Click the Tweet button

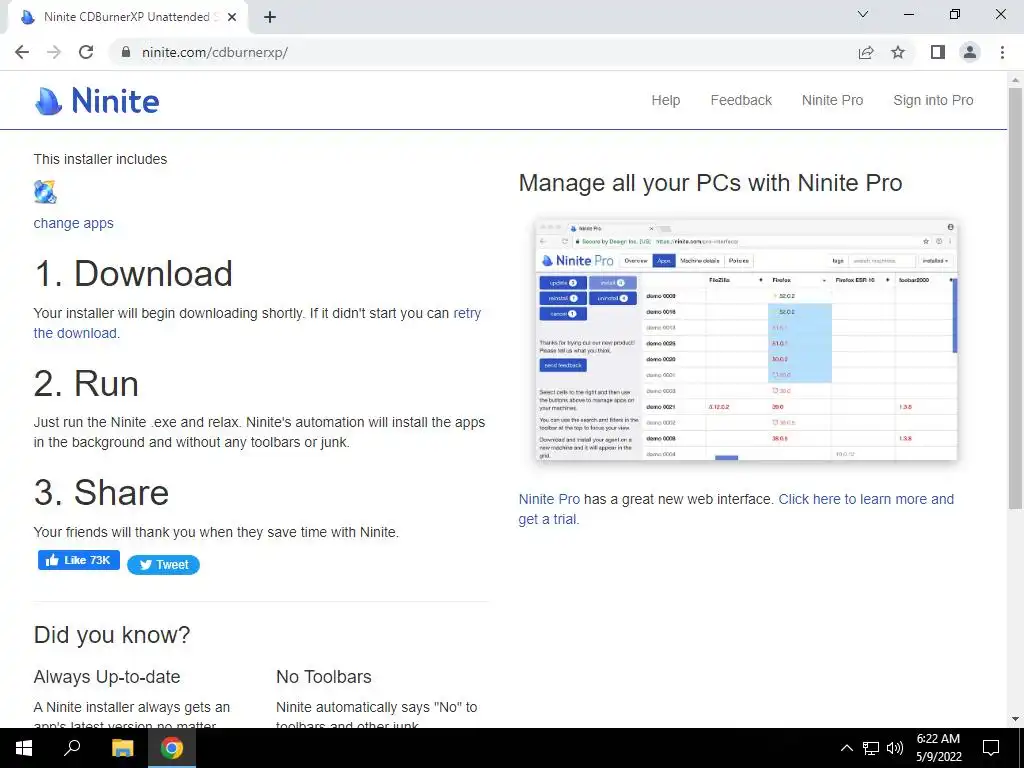pyautogui.click(x=163, y=565)
